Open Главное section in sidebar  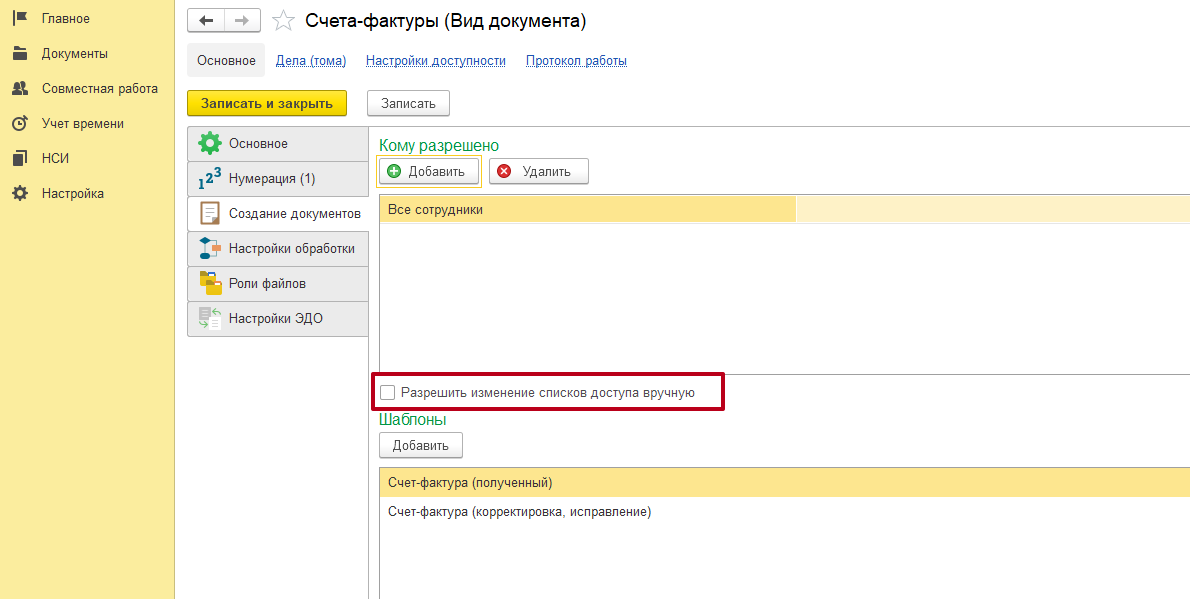tap(65, 19)
